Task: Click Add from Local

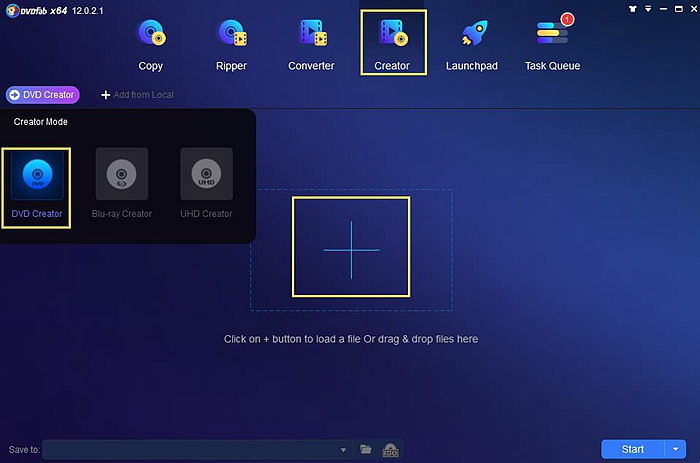Action: (x=137, y=95)
